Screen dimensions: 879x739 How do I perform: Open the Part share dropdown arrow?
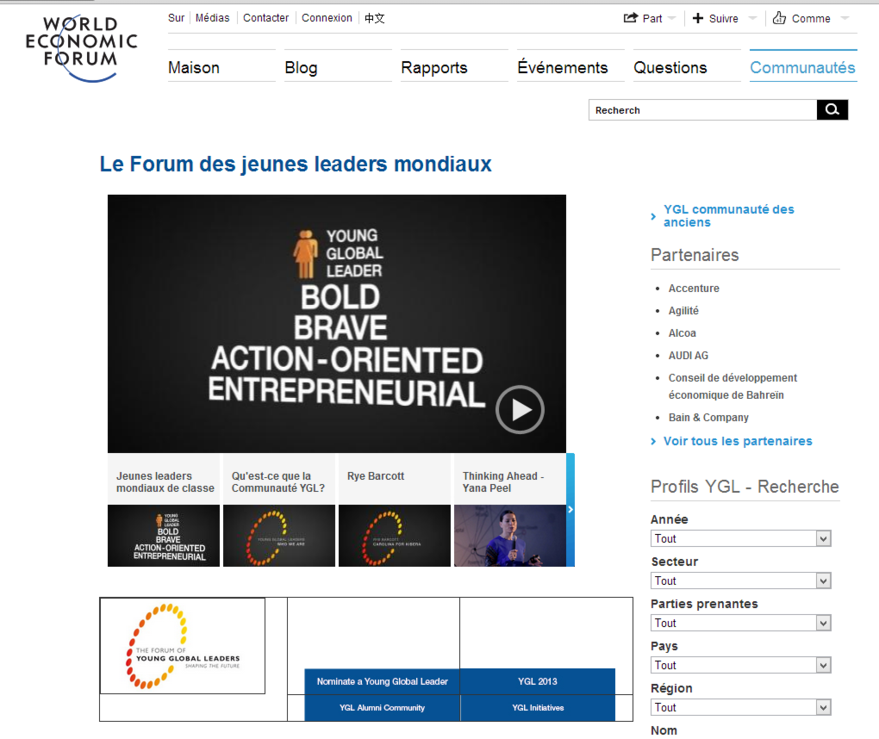click(672, 19)
